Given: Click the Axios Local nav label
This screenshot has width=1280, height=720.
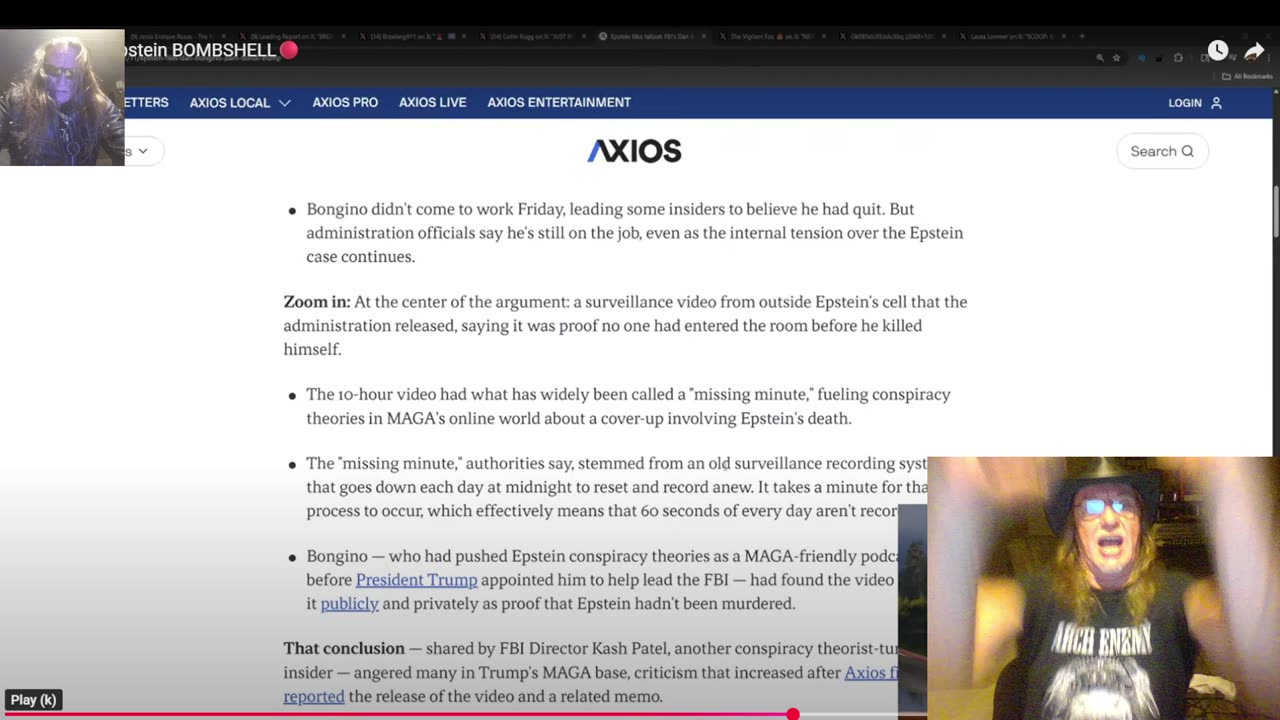Looking at the screenshot, I should (x=230, y=103).
